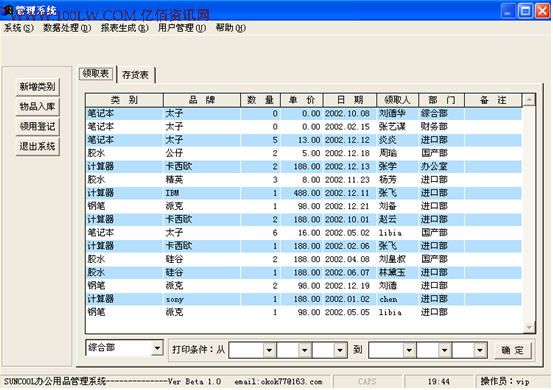
Task: Open the 报表生成(R) menu
Action: tap(124, 28)
